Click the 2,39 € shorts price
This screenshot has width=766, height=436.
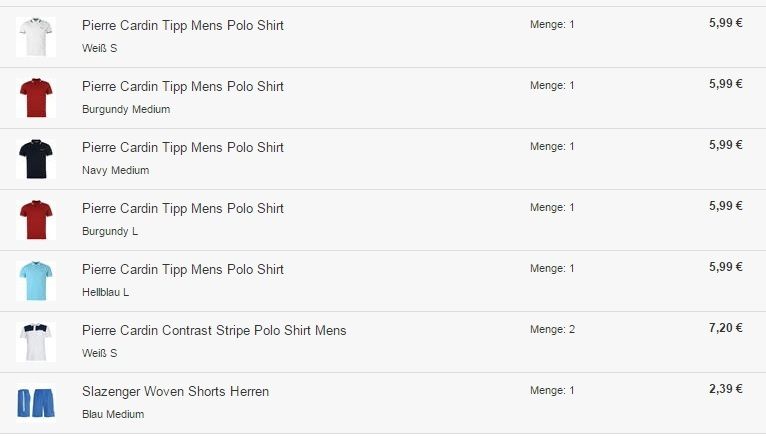[725, 389]
